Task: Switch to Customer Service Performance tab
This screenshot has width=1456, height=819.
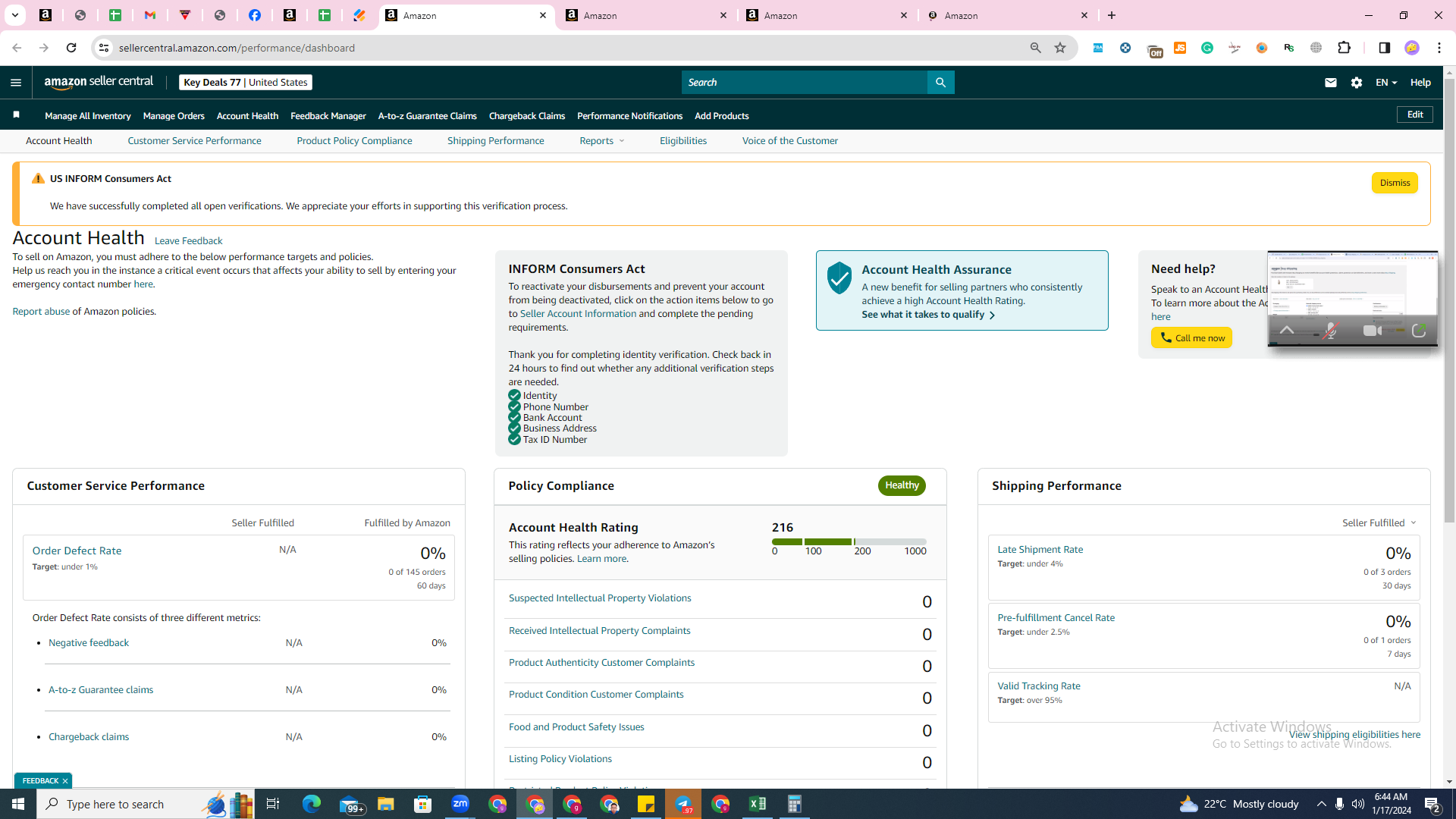Action: click(x=194, y=141)
